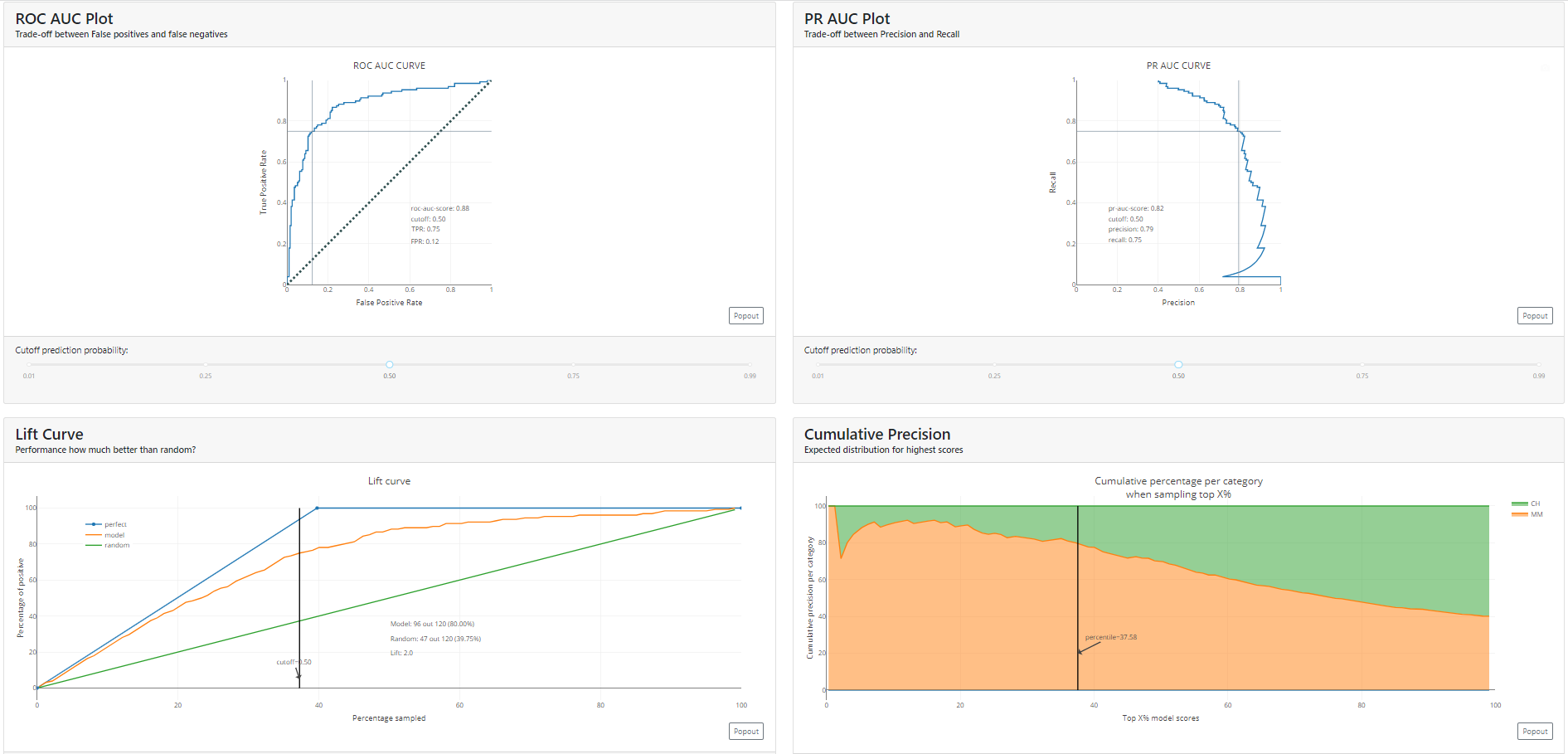Click the PR AUC cutoff slider handle
The image size is (1568, 754).
pos(1178,364)
